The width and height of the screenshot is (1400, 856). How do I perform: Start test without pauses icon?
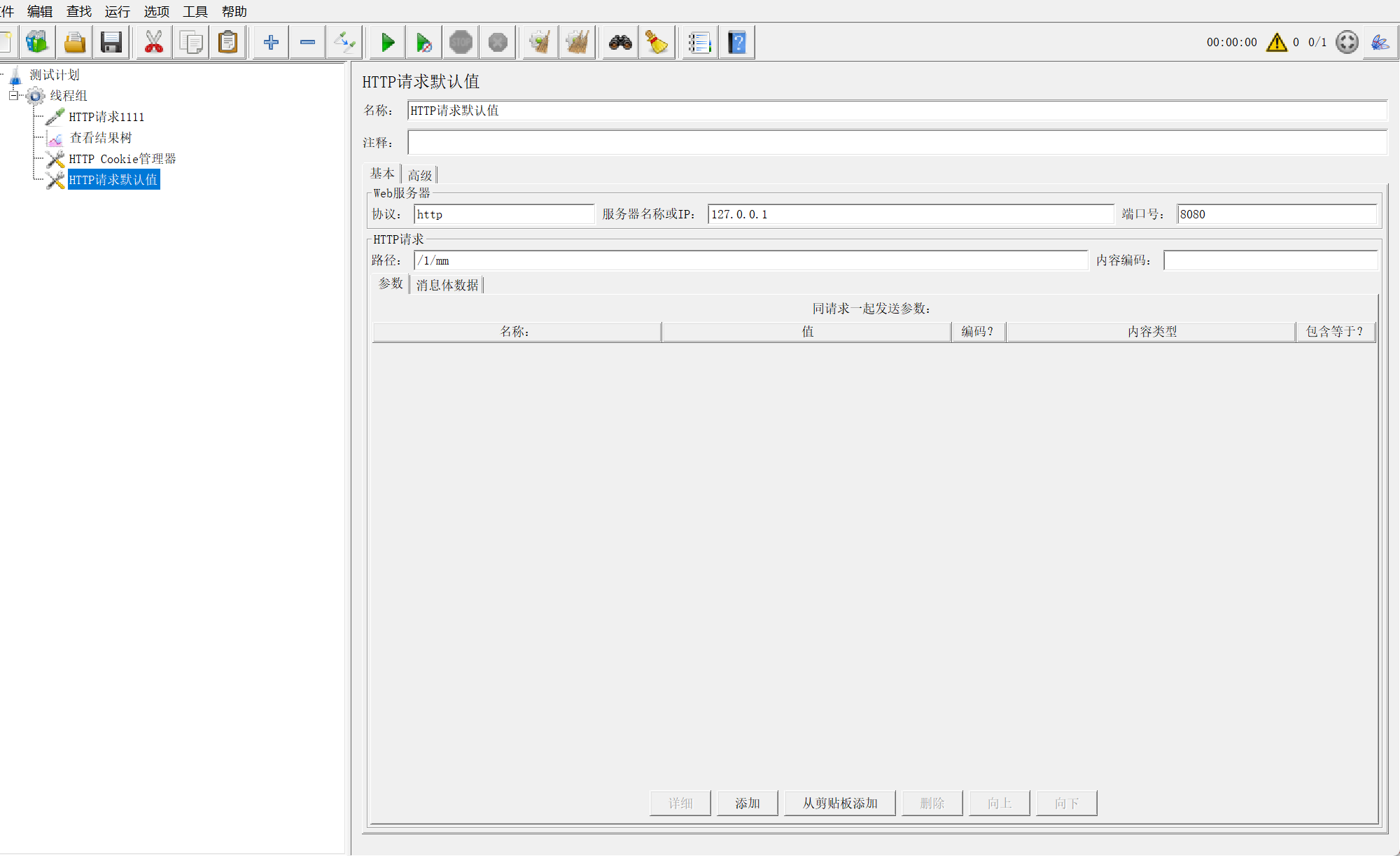(424, 43)
